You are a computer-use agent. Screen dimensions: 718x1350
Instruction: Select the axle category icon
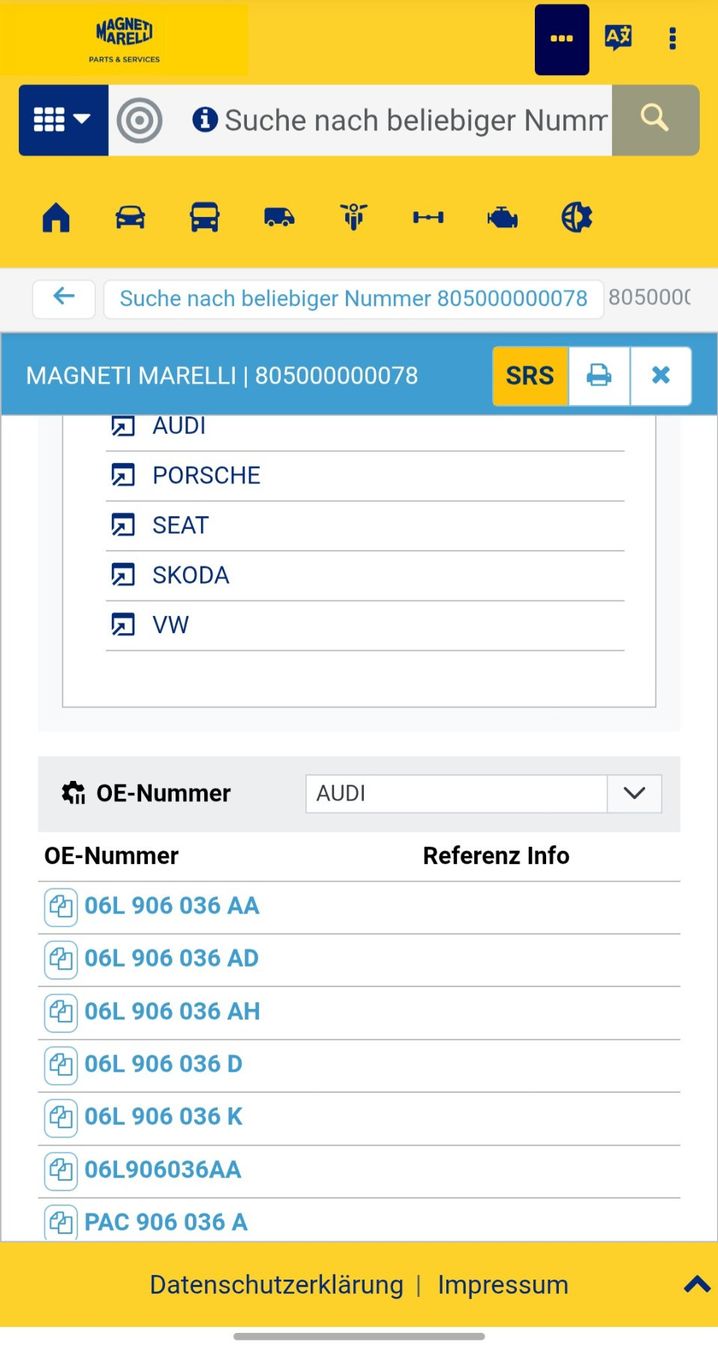coord(428,217)
